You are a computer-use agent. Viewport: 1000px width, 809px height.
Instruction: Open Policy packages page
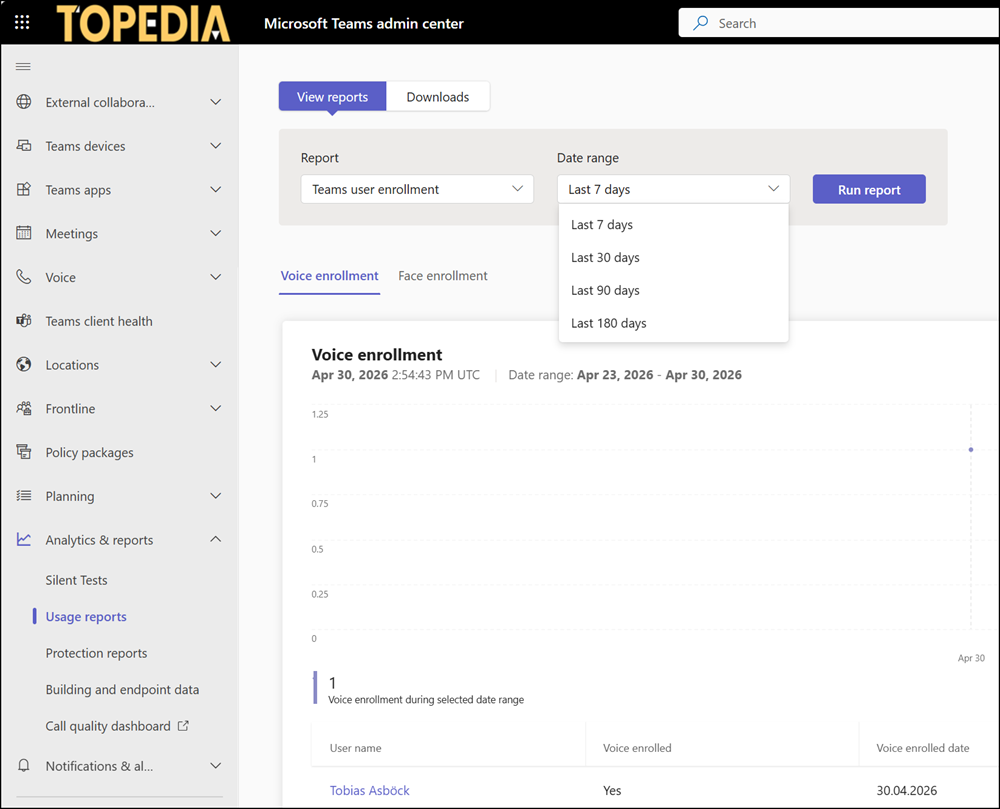(89, 453)
